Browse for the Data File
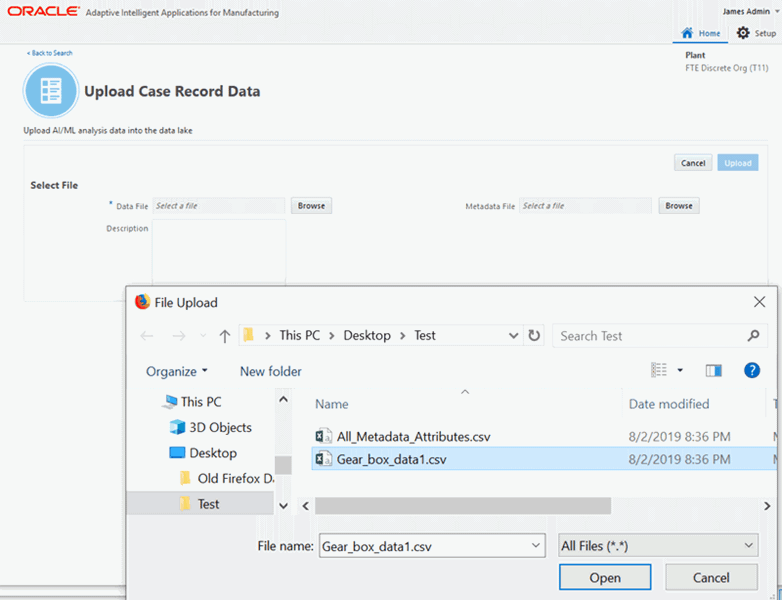The image size is (782, 600). tap(311, 205)
